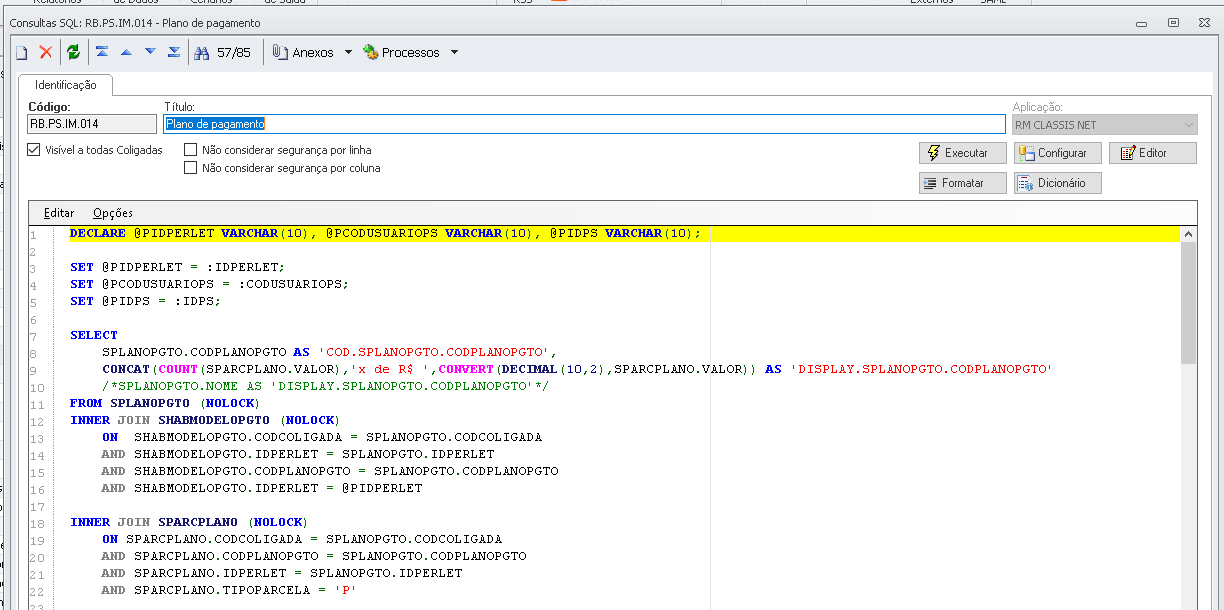The height and width of the screenshot is (610, 1224).
Task: Open the Aplicação combo box
Action: pyautogui.click(x=1105, y=124)
